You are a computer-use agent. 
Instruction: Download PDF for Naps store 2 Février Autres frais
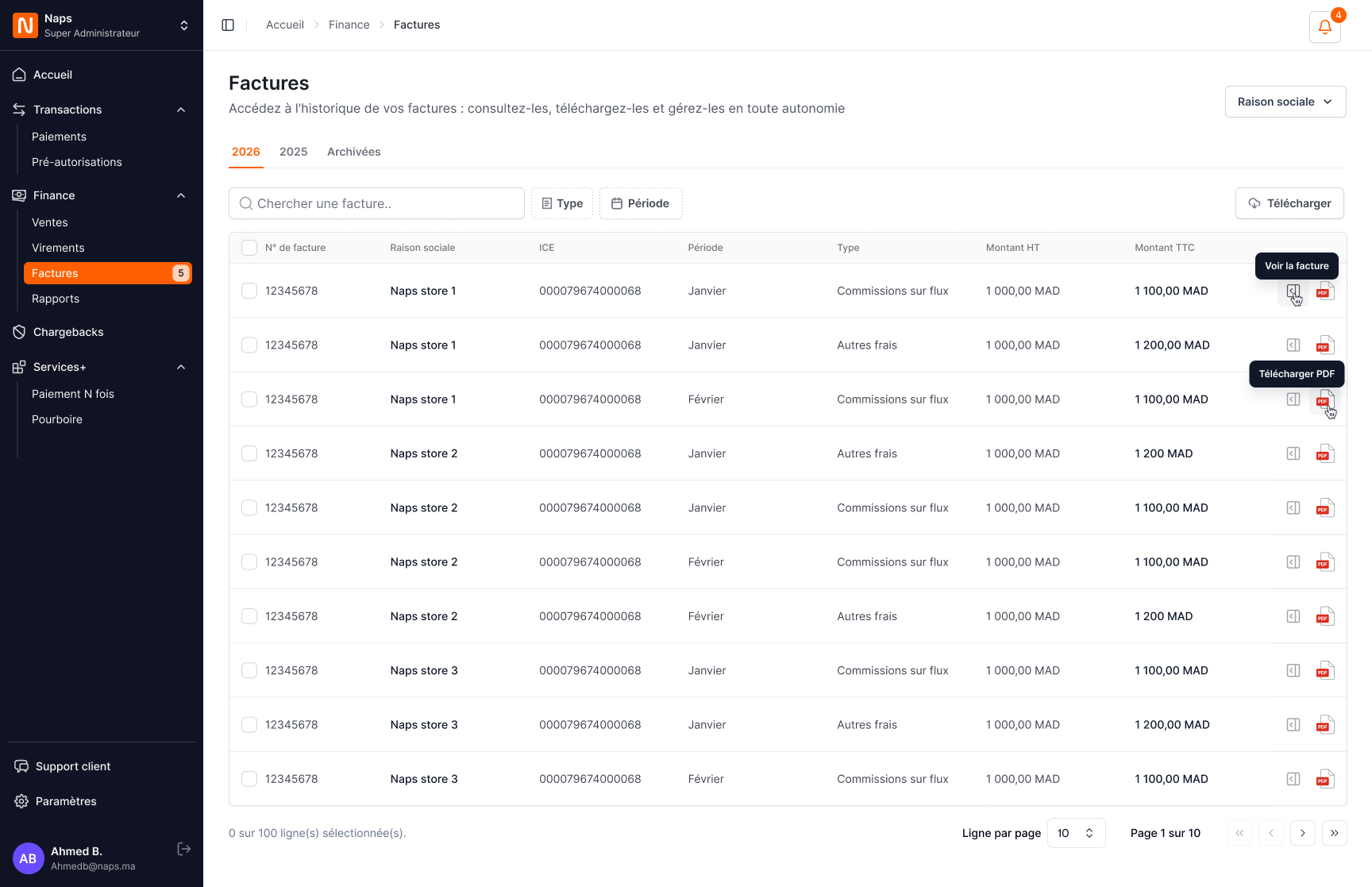(x=1325, y=616)
